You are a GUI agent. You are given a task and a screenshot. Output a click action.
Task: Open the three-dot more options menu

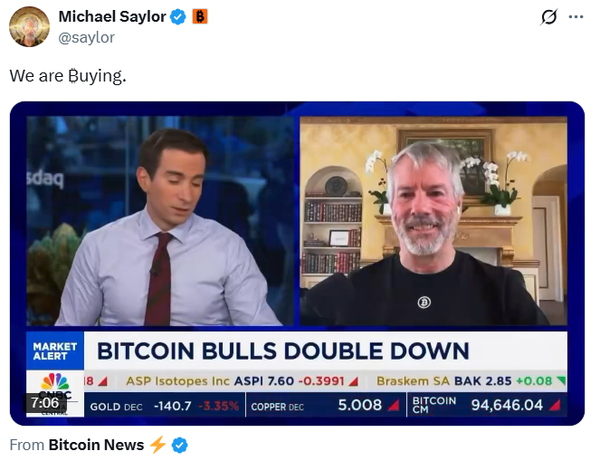coord(576,17)
